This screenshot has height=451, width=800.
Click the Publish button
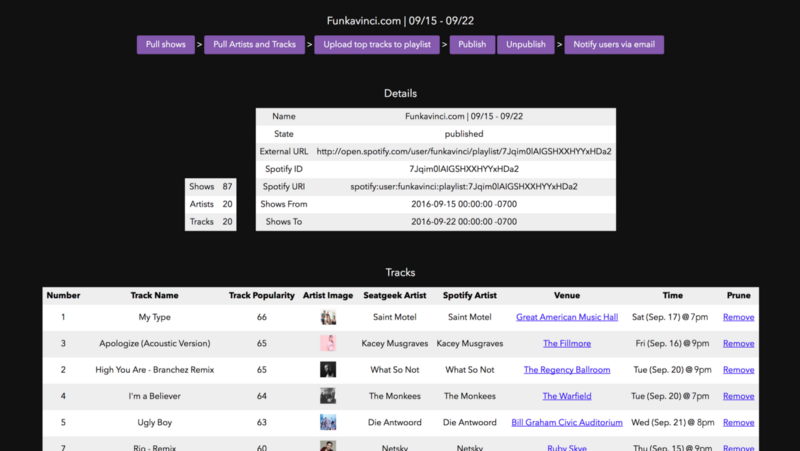(472, 44)
